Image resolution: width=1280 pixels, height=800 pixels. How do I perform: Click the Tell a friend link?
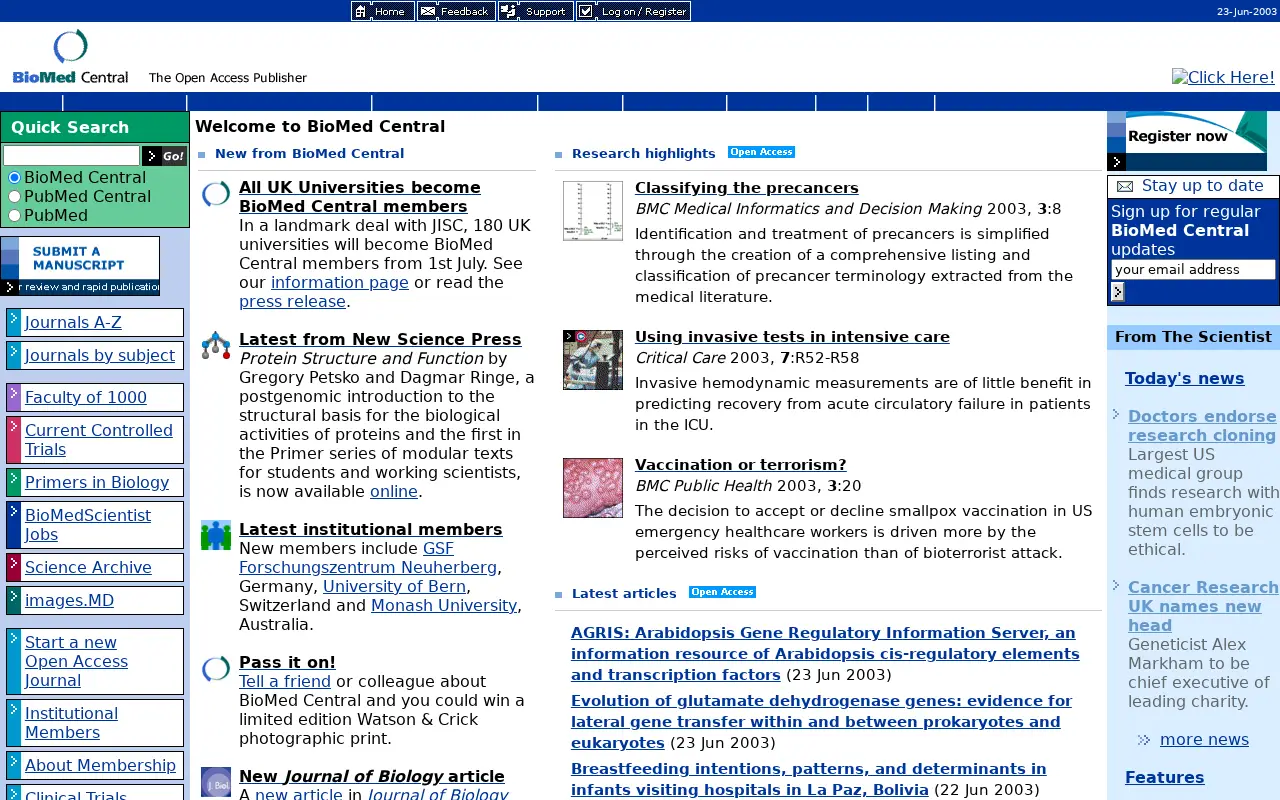point(285,682)
